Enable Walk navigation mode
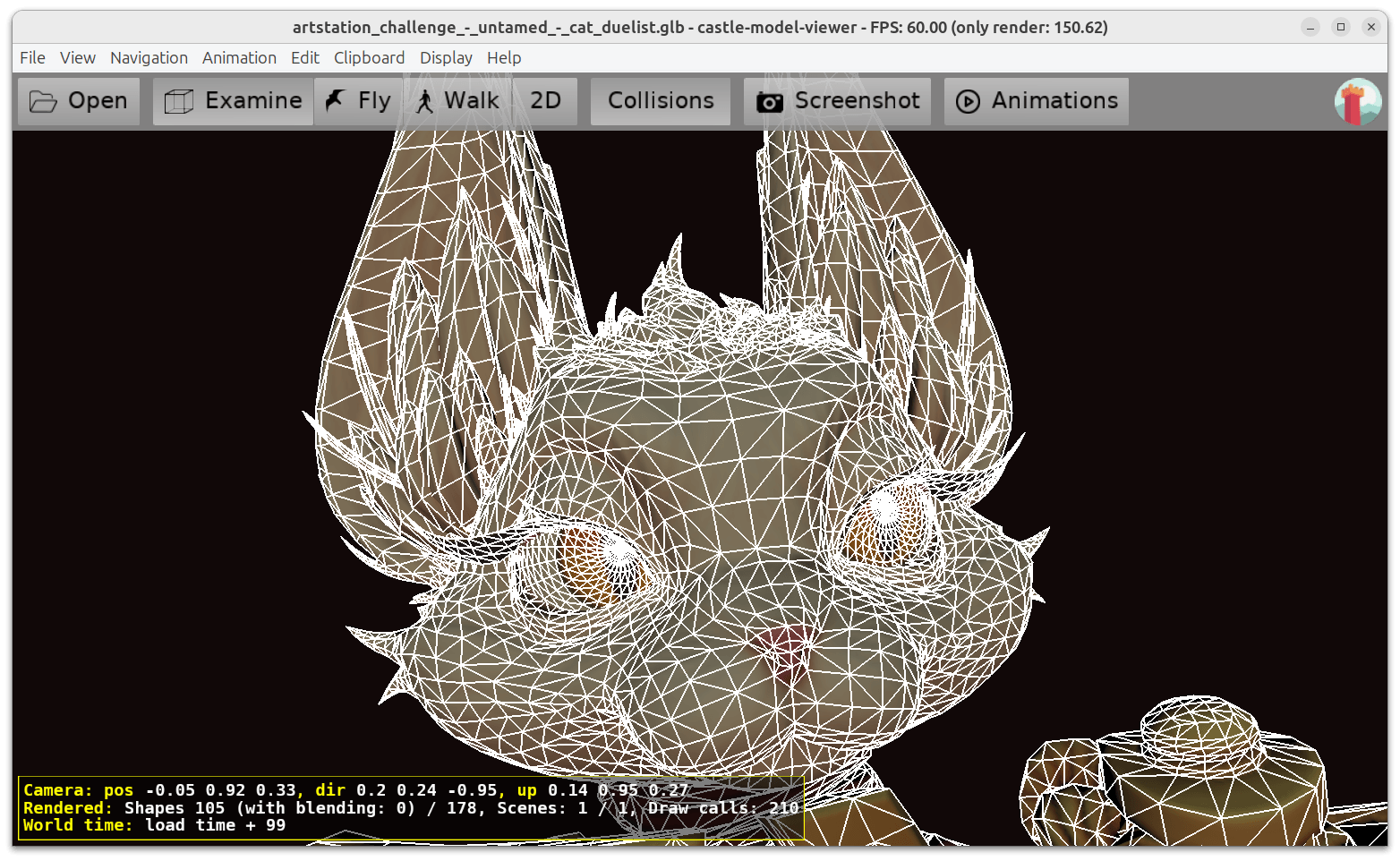Image resolution: width=1400 pixels, height=861 pixels. click(x=457, y=100)
